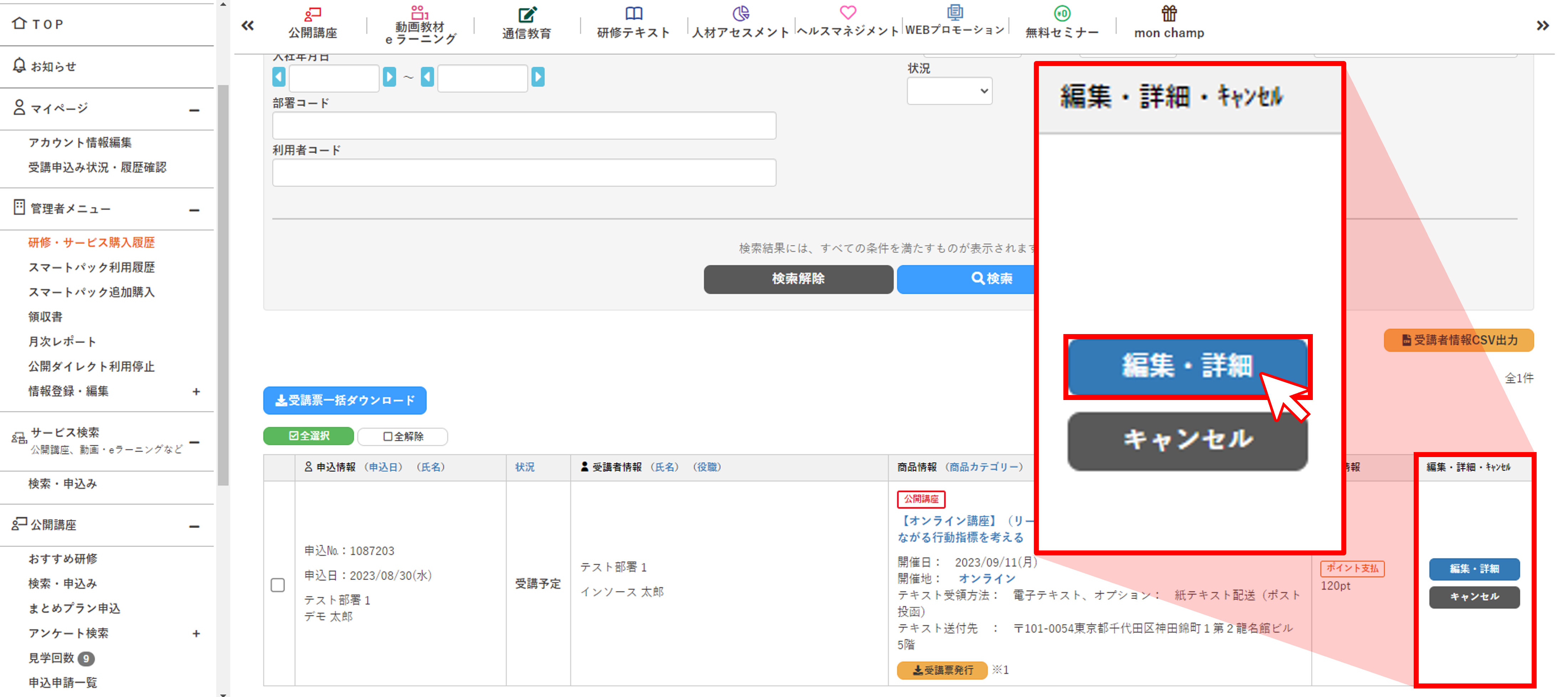Open おすすめ研修 menu item
Viewport: 1568px width, 697px height.
[x=63, y=559]
